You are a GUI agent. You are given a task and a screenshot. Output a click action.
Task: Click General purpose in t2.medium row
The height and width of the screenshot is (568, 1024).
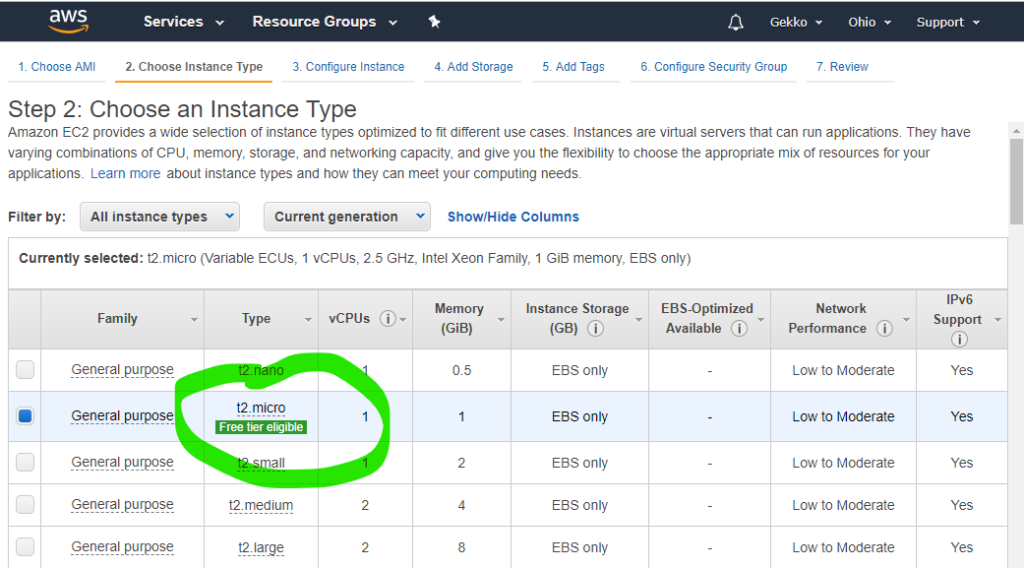click(122, 505)
